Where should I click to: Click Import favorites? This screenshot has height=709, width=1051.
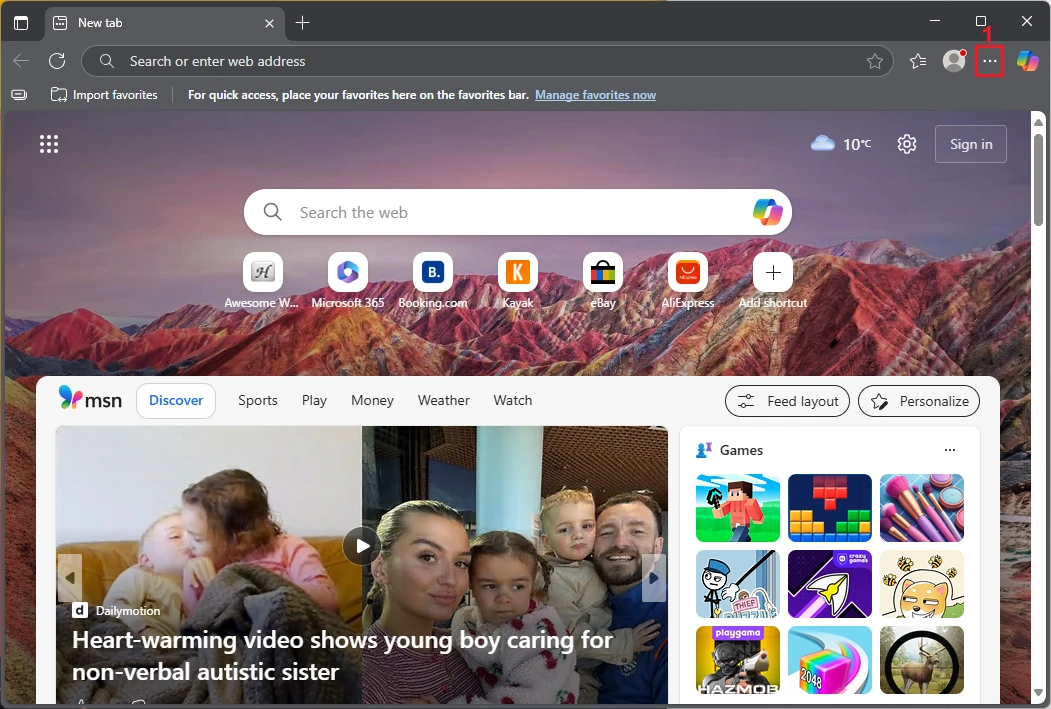point(104,94)
